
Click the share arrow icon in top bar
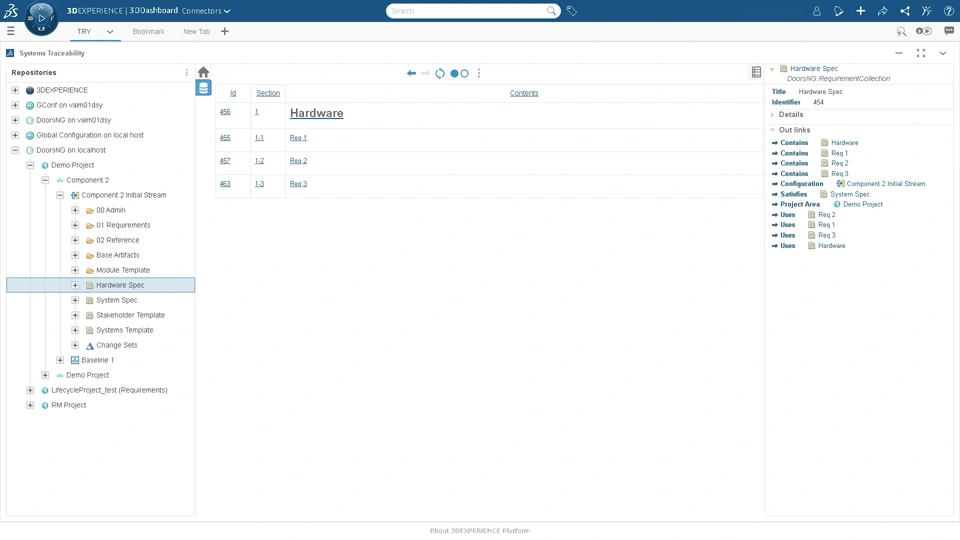(882, 11)
